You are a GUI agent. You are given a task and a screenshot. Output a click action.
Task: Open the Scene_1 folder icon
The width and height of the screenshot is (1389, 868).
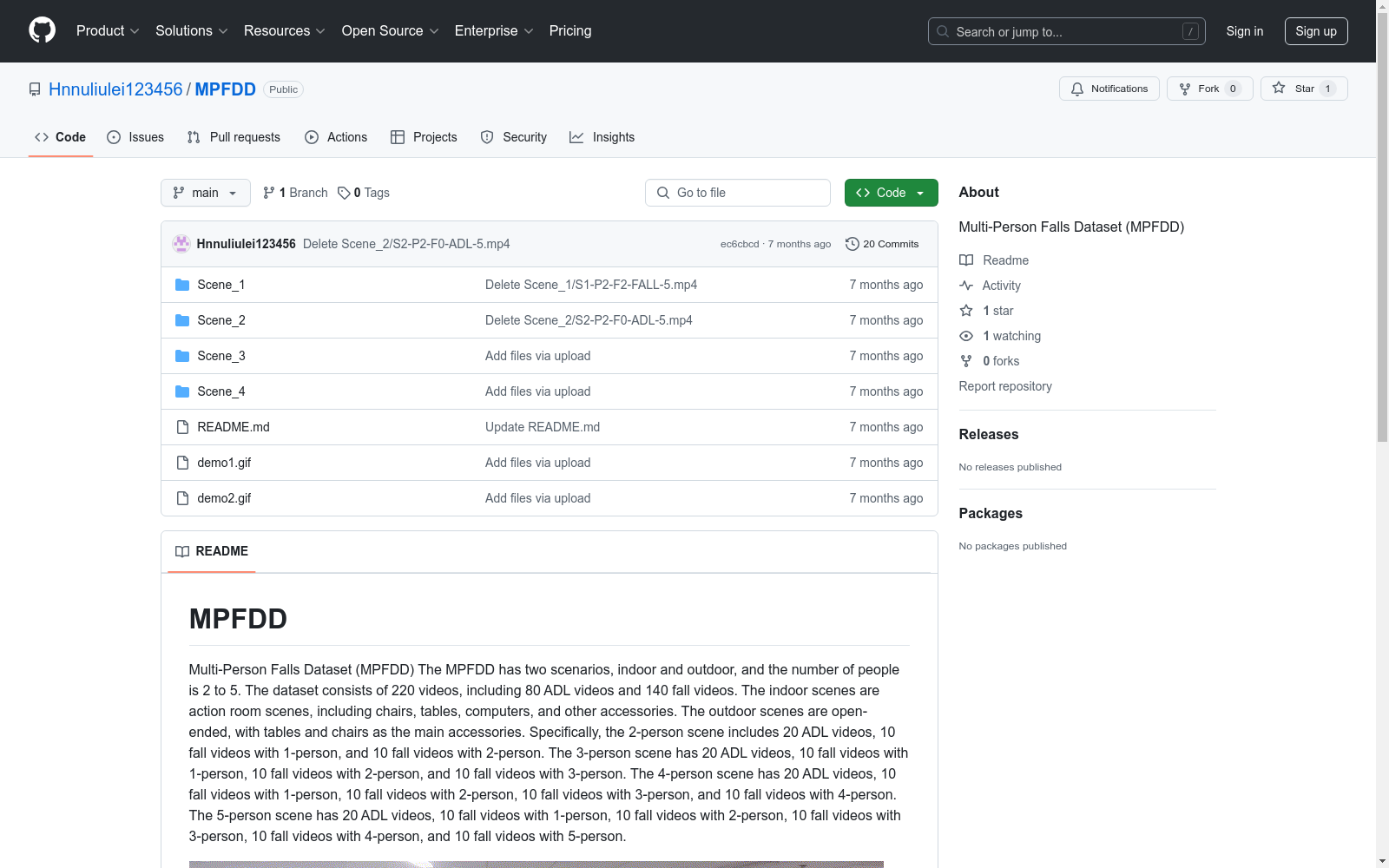coord(182,285)
